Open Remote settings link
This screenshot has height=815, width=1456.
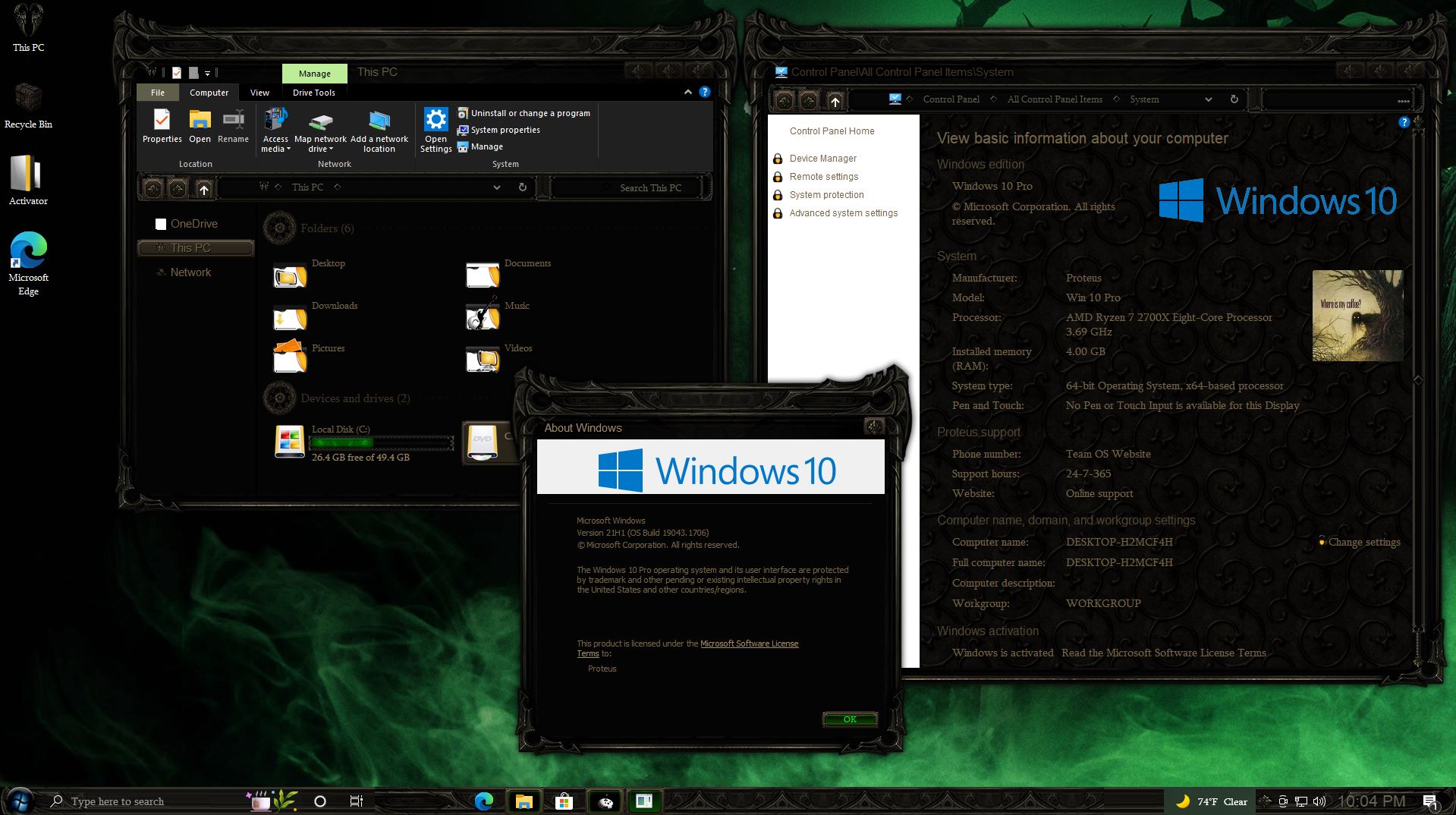[x=823, y=177]
